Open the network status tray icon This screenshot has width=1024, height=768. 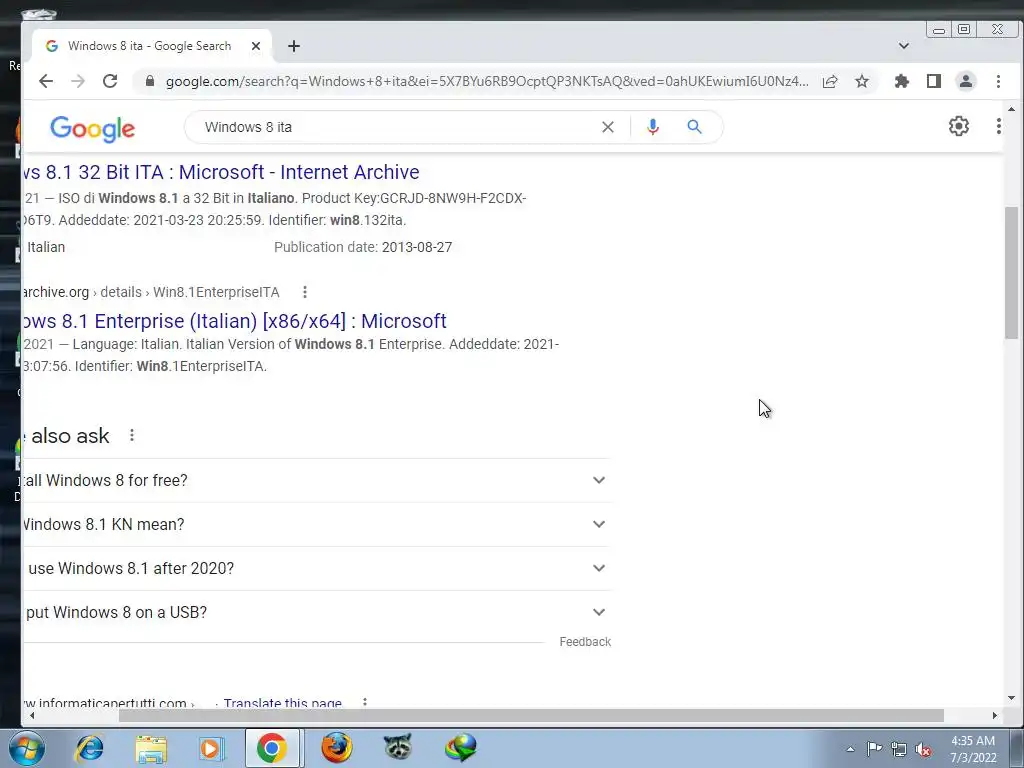(899, 749)
